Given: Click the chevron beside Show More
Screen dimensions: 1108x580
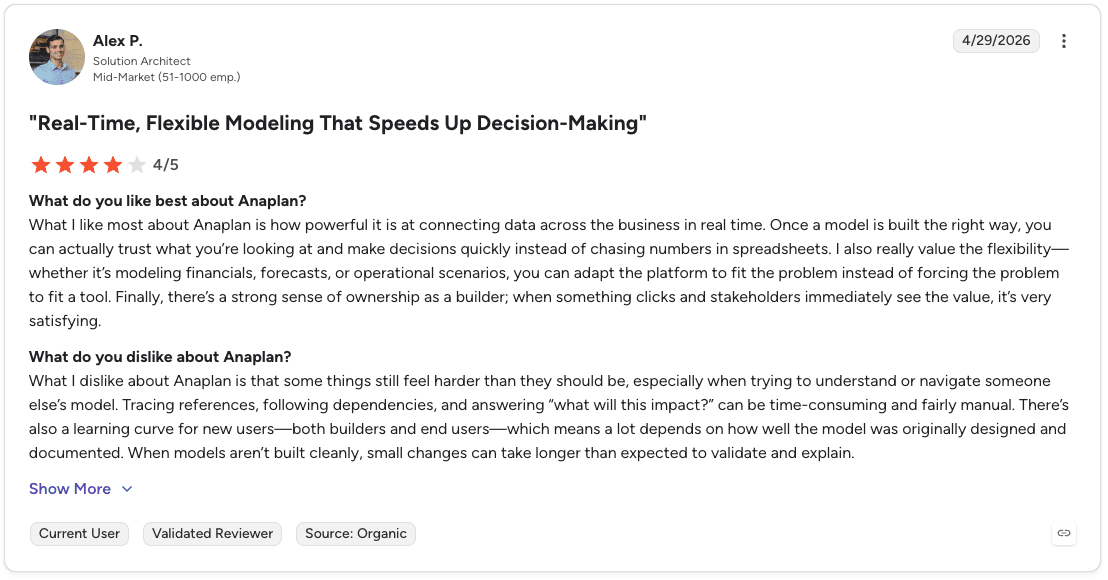Looking at the screenshot, I should (127, 489).
